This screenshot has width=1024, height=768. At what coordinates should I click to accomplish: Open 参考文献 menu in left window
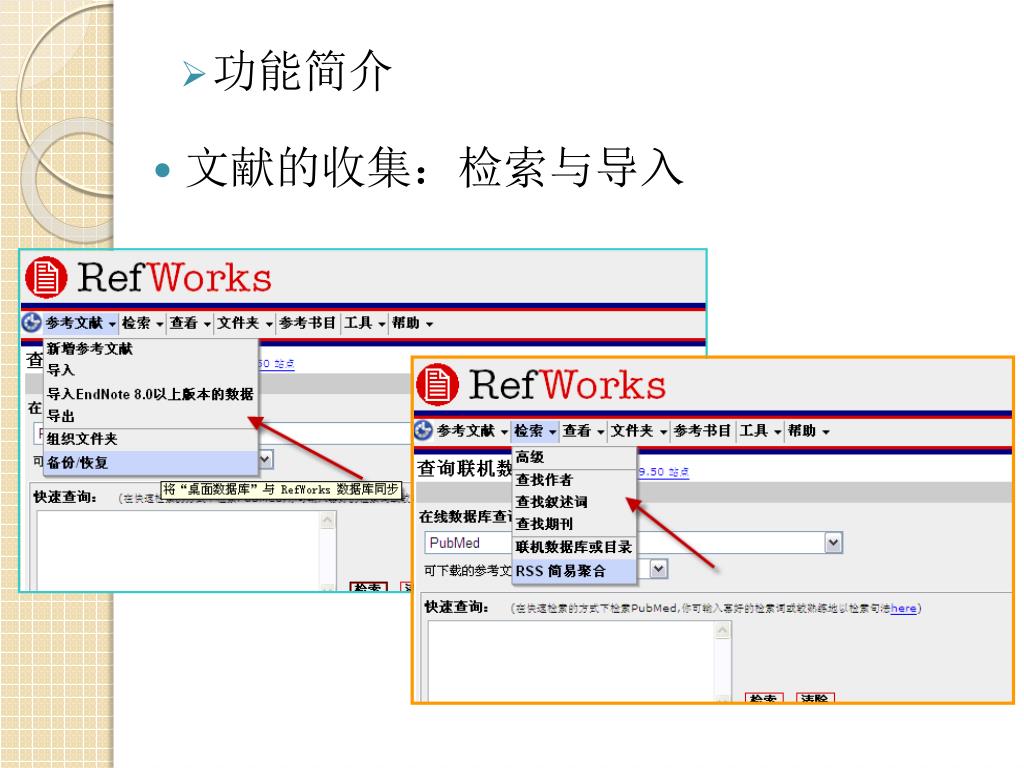[x=80, y=323]
